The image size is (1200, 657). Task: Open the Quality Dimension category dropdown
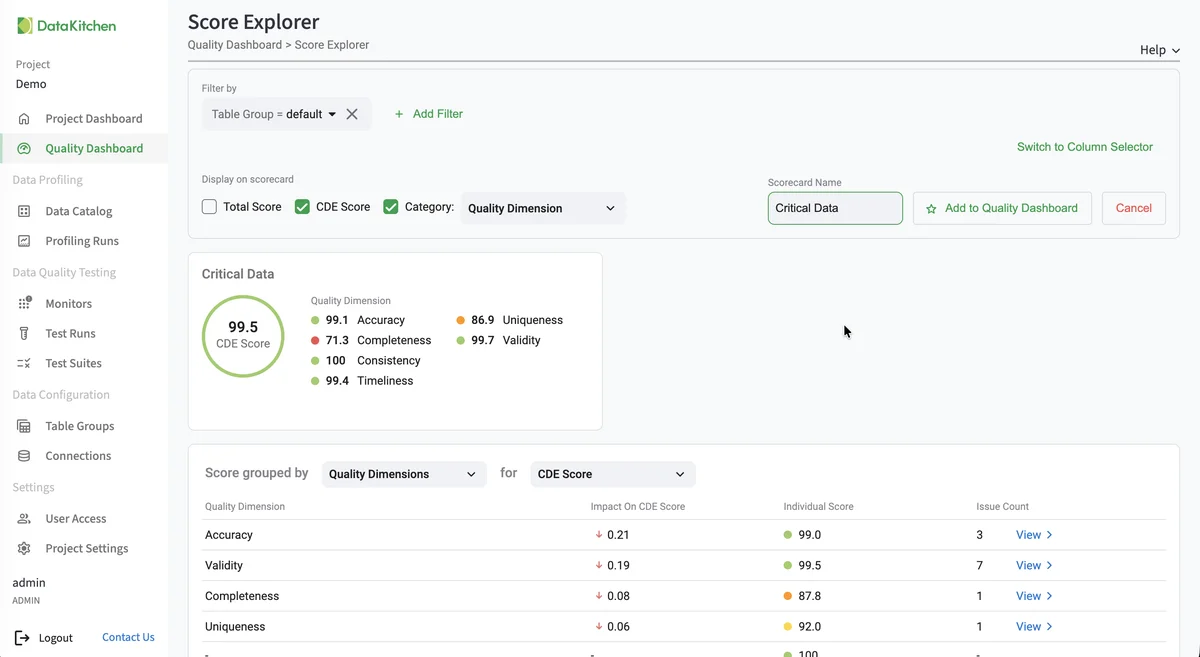[x=543, y=208]
